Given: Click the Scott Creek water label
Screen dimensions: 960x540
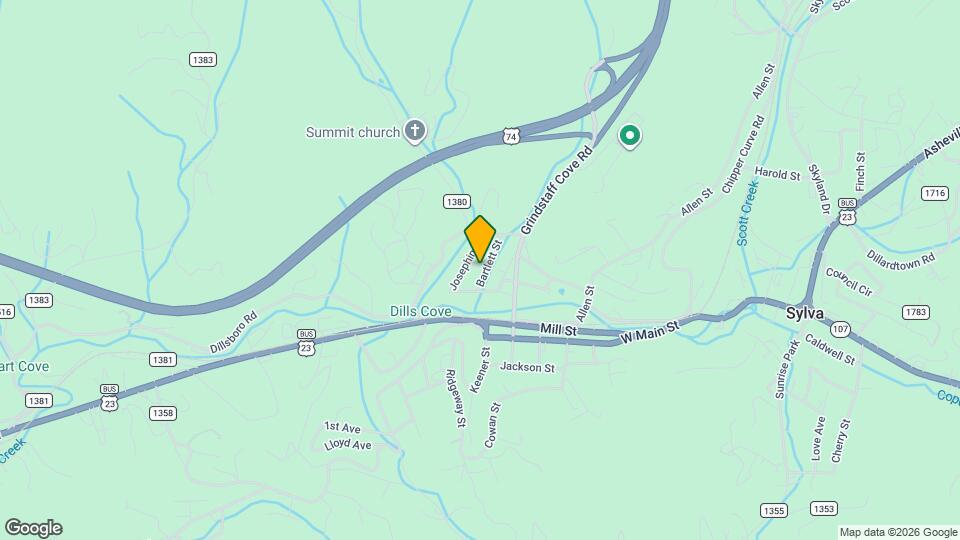Looking at the screenshot, I should pyautogui.click(x=748, y=213).
